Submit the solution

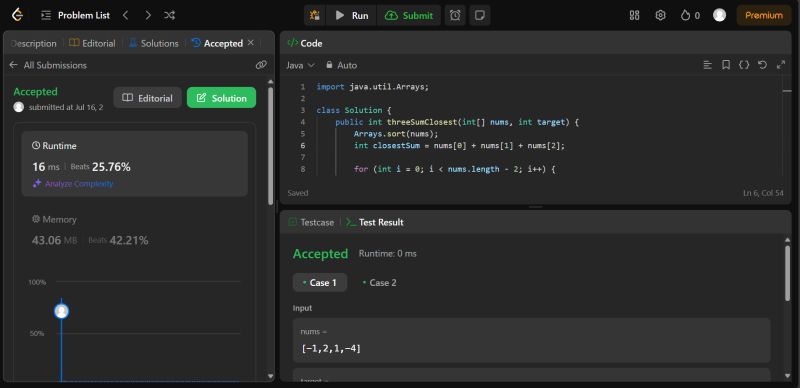pyautogui.click(x=409, y=15)
